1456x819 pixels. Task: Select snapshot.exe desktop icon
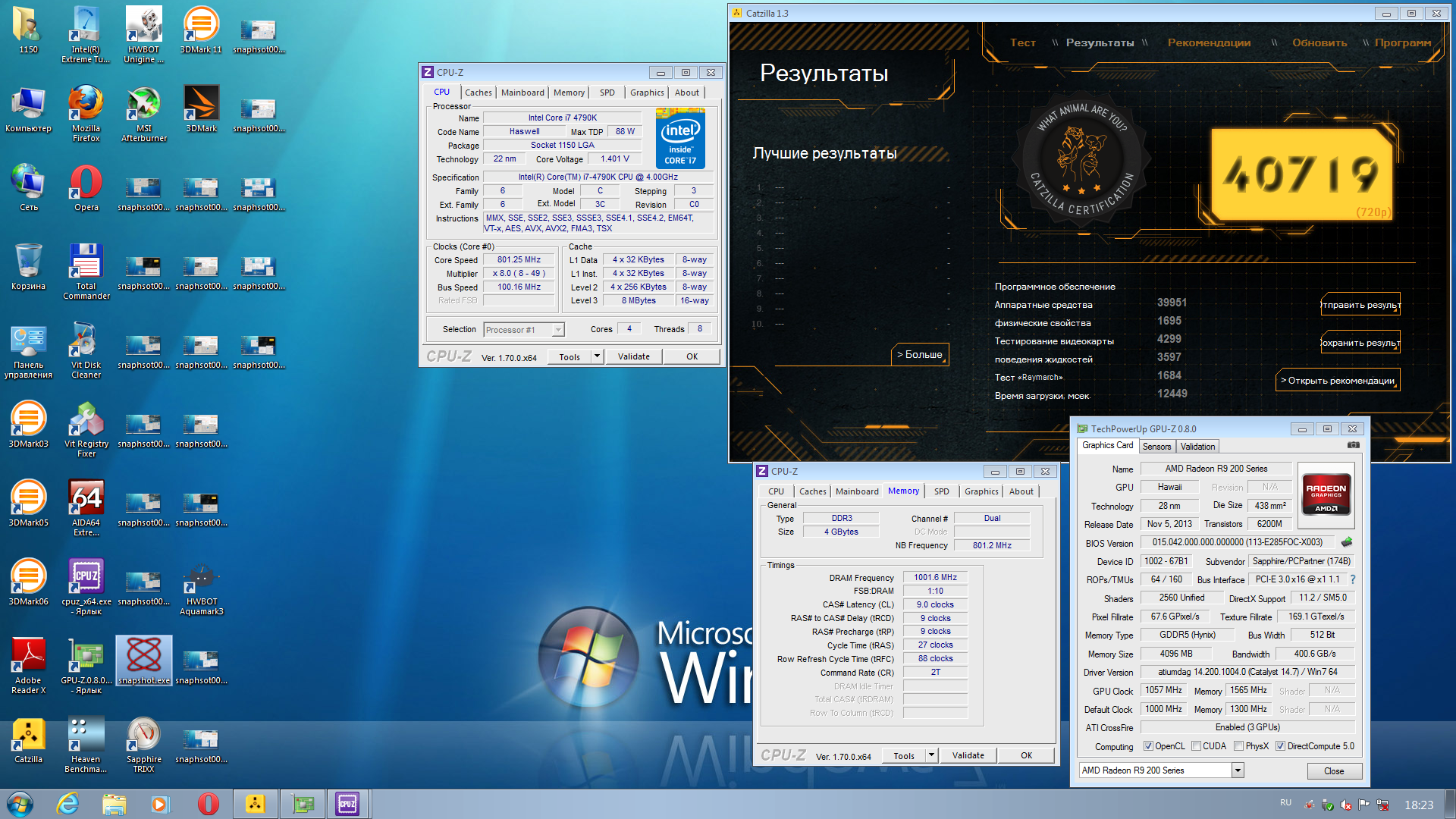coord(143,661)
